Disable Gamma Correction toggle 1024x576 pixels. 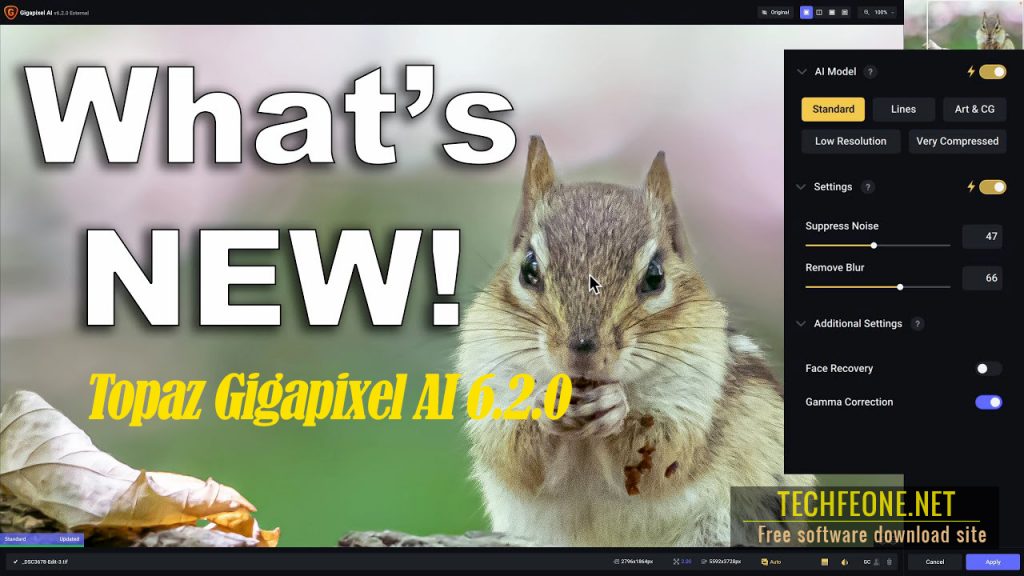tap(988, 402)
